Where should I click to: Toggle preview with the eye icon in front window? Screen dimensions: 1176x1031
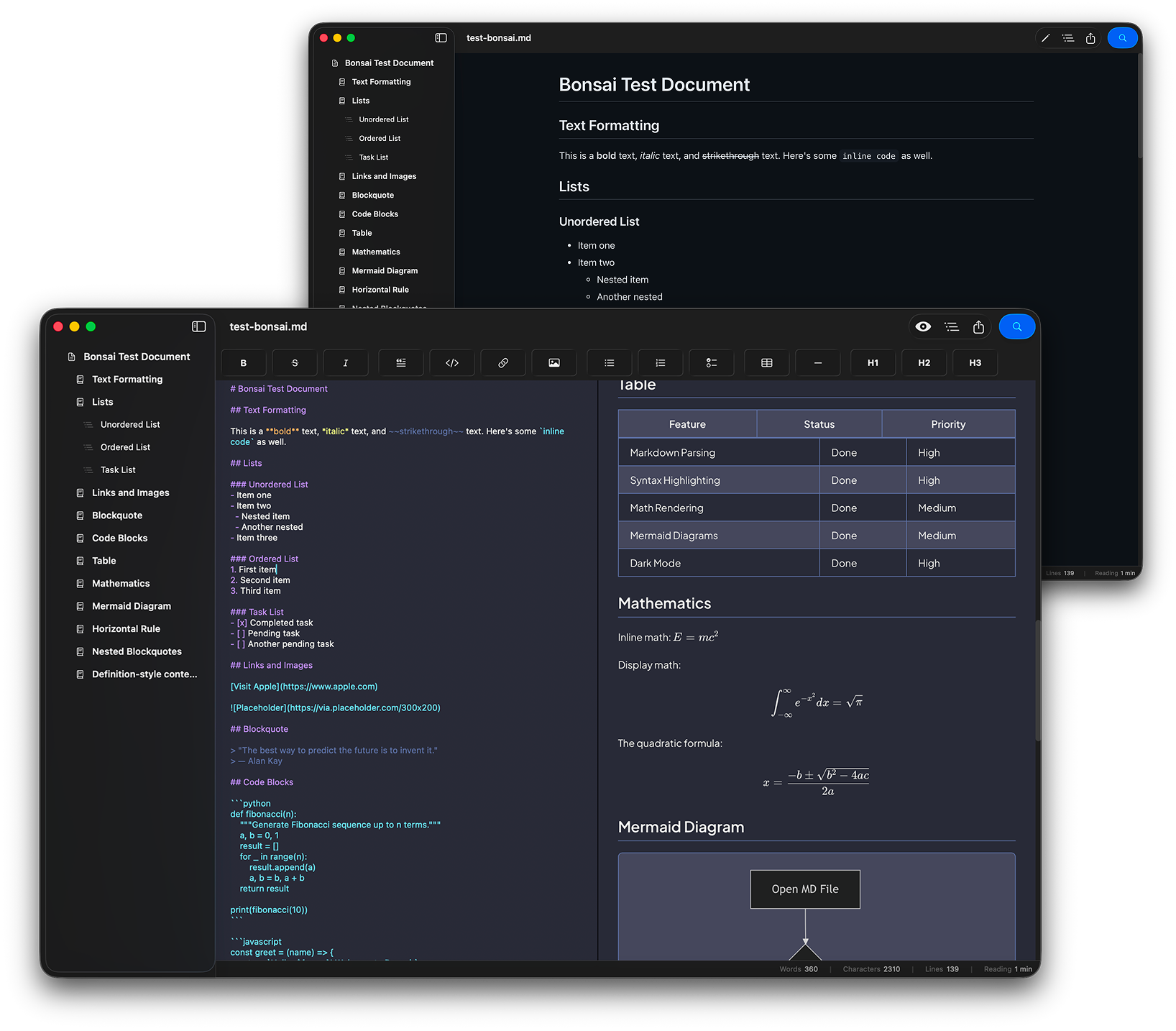click(924, 326)
